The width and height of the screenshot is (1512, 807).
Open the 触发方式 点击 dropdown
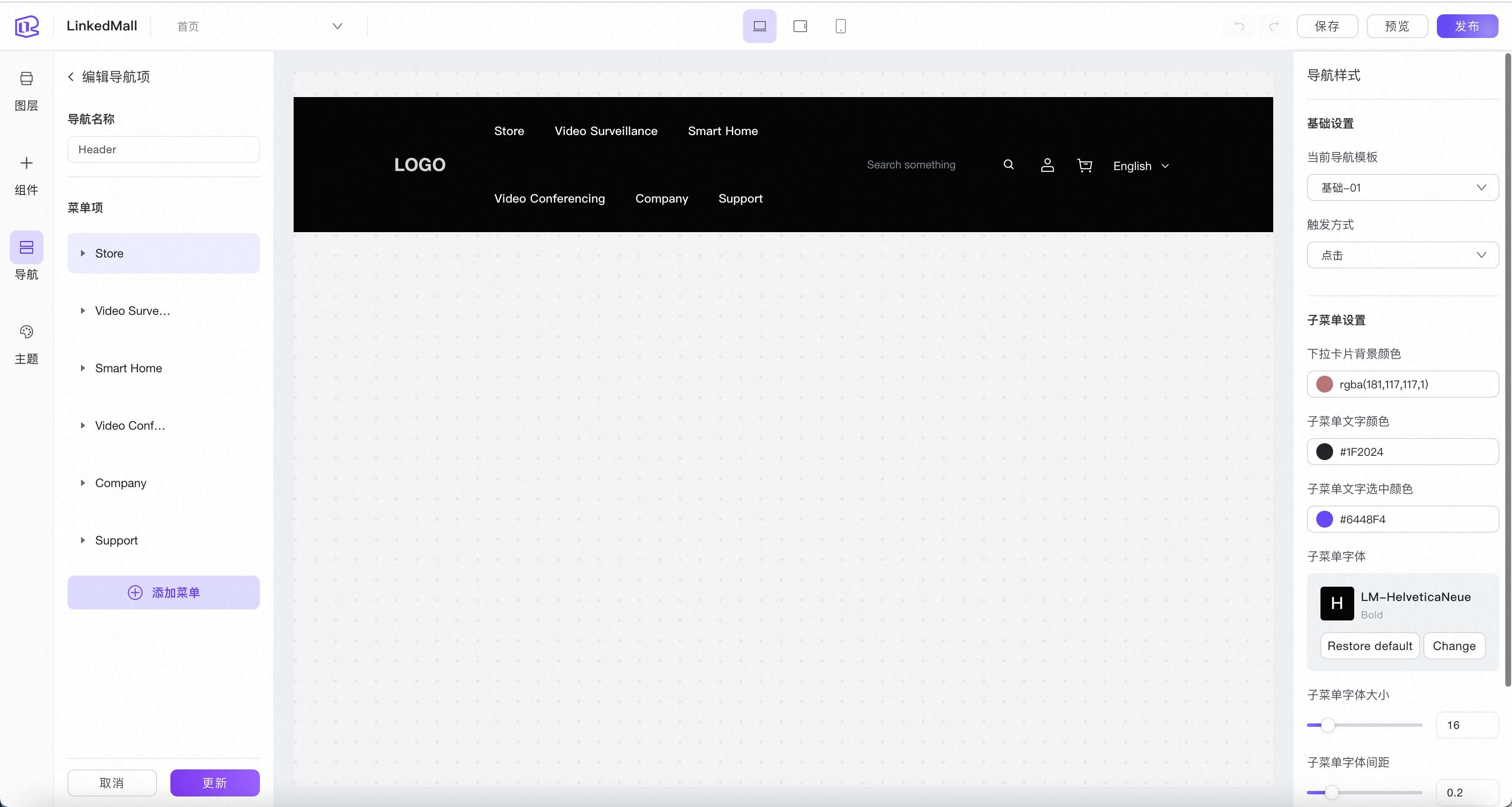1402,255
